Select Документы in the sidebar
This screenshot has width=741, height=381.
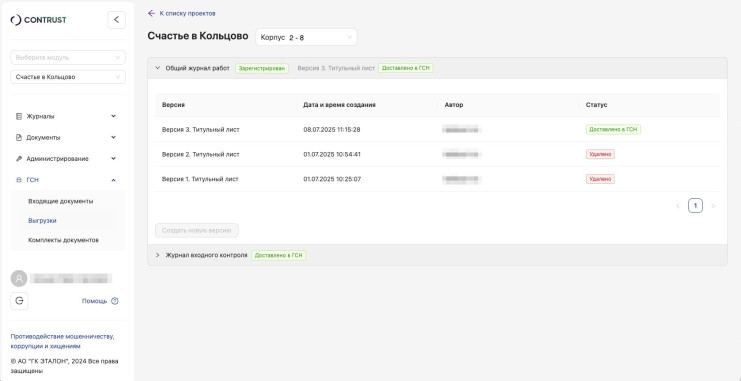click(x=43, y=138)
